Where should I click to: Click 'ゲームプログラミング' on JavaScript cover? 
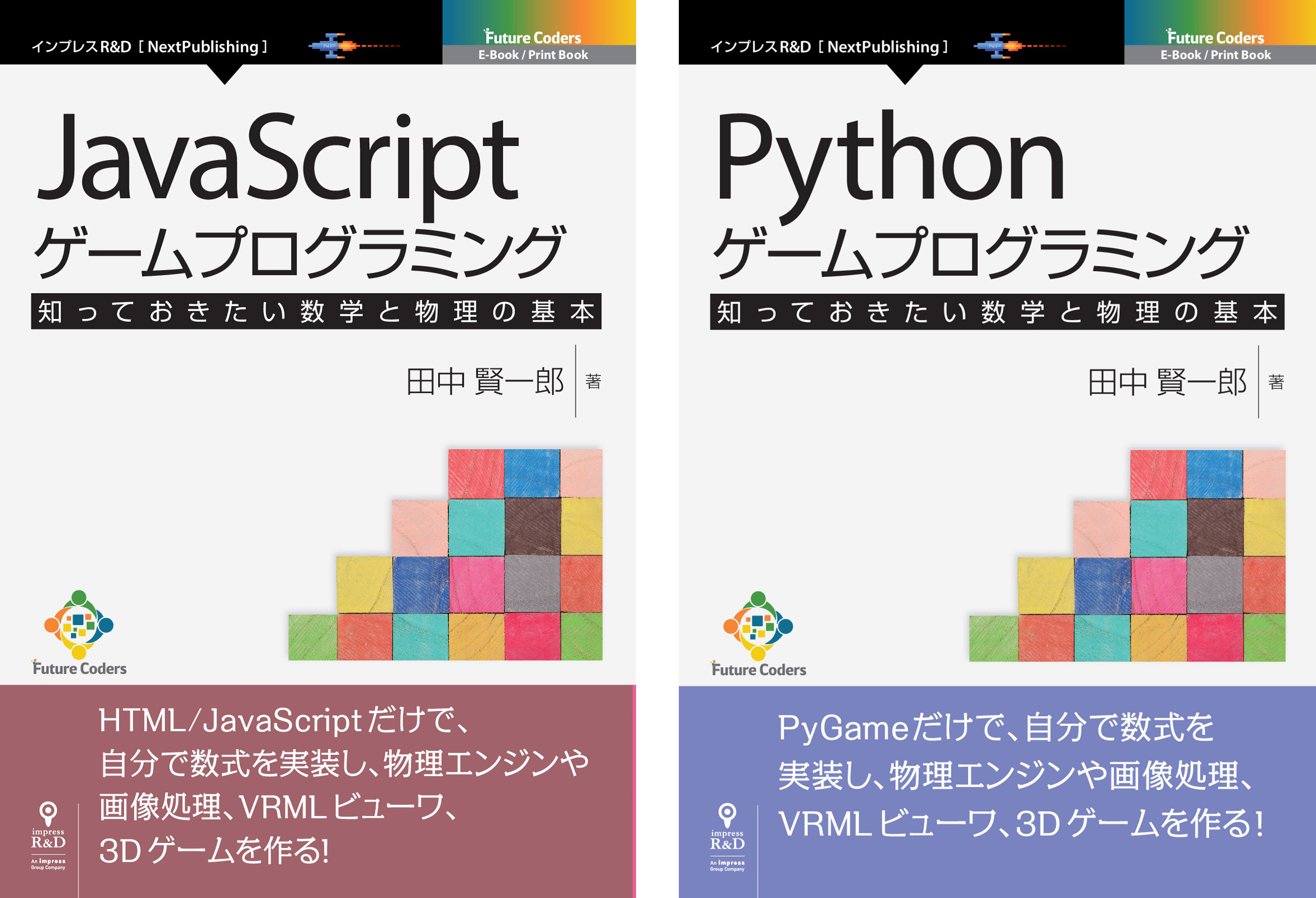tap(299, 252)
